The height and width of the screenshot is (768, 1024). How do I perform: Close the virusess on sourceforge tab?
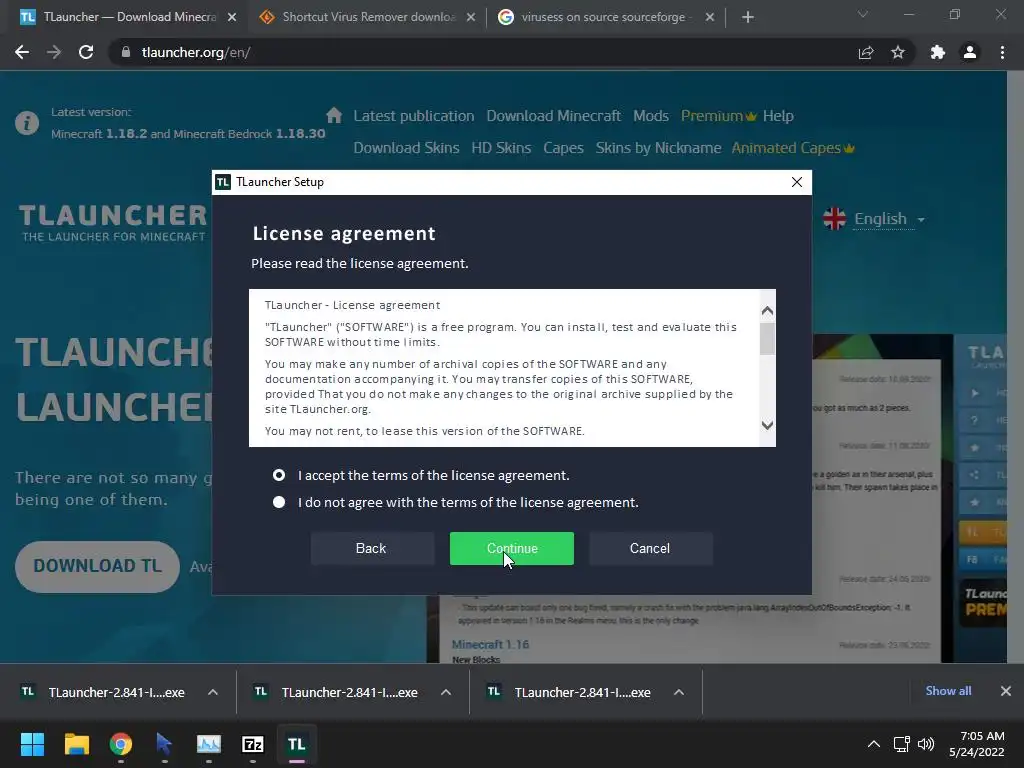[x=710, y=18]
